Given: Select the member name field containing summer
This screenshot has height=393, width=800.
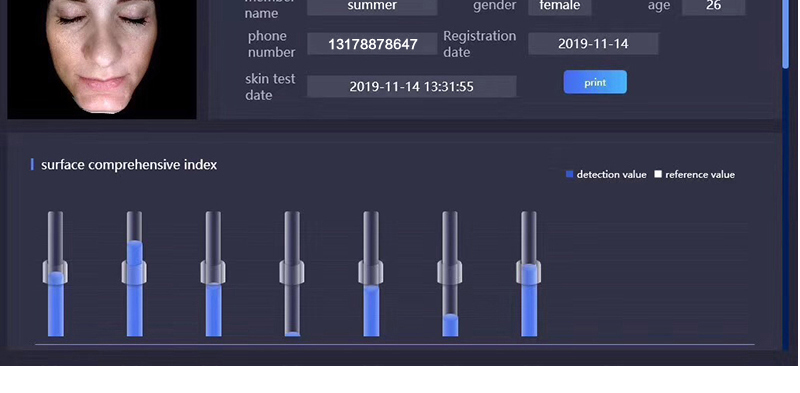Looking at the screenshot, I should point(372,7).
